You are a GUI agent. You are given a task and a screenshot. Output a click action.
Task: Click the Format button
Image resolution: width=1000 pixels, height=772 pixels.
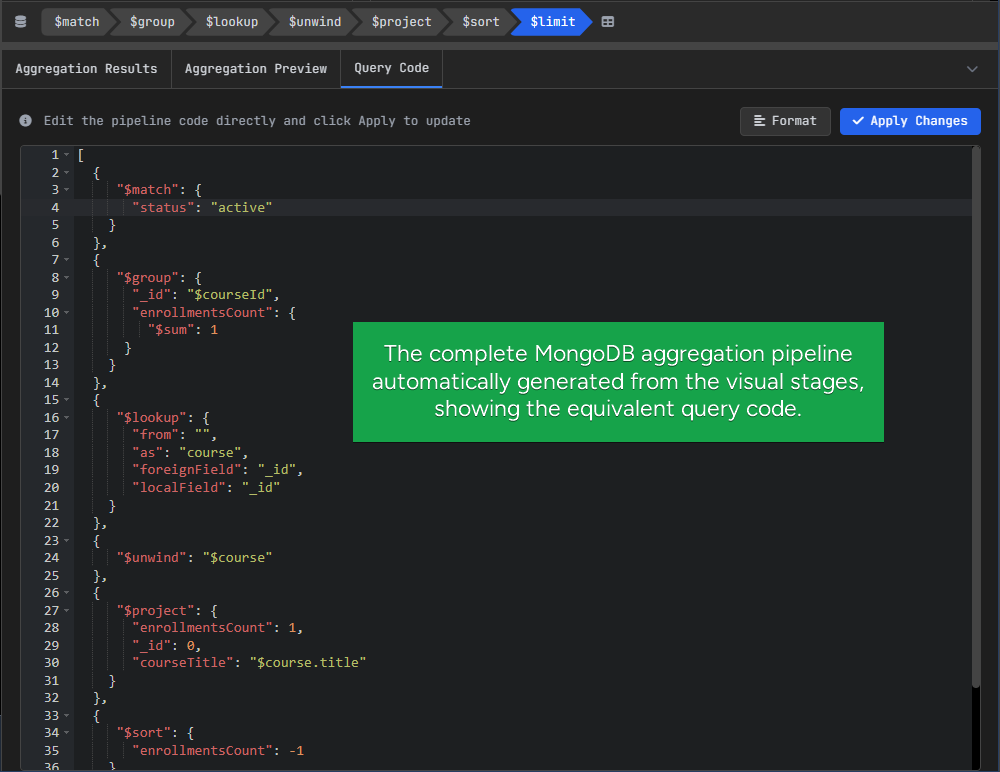click(785, 121)
